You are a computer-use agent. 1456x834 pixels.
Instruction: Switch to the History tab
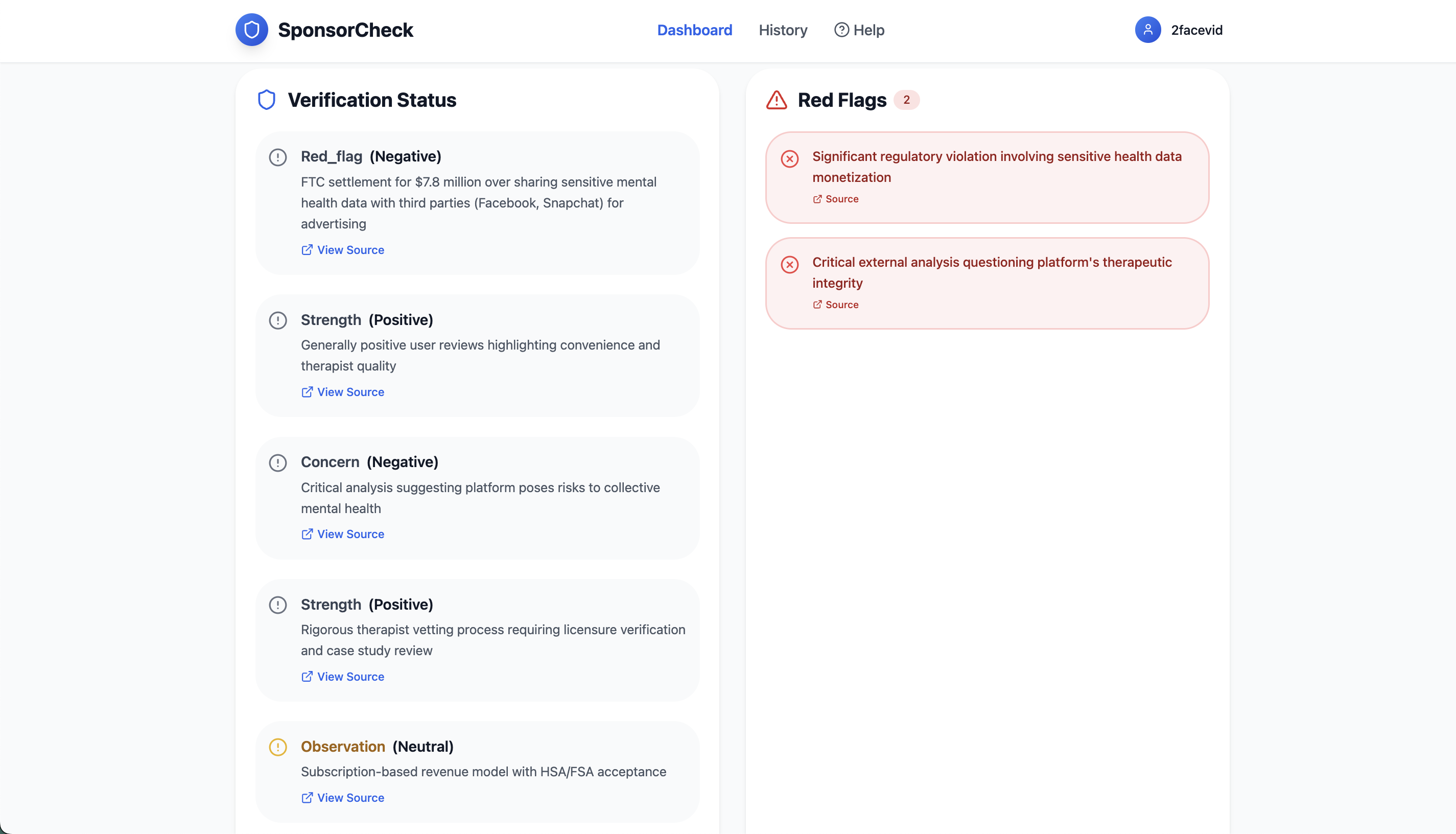[x=783, y=30]
